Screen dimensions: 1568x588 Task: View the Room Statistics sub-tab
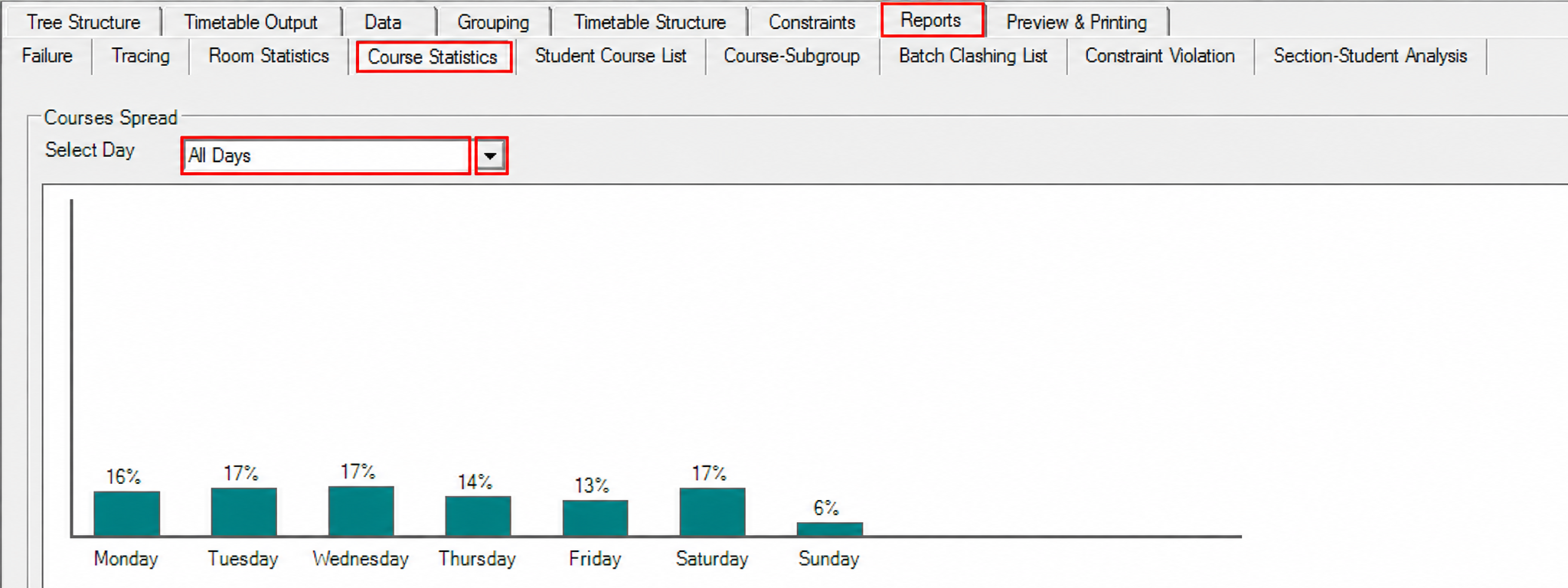pyautogui.click(x=269, y=56)
